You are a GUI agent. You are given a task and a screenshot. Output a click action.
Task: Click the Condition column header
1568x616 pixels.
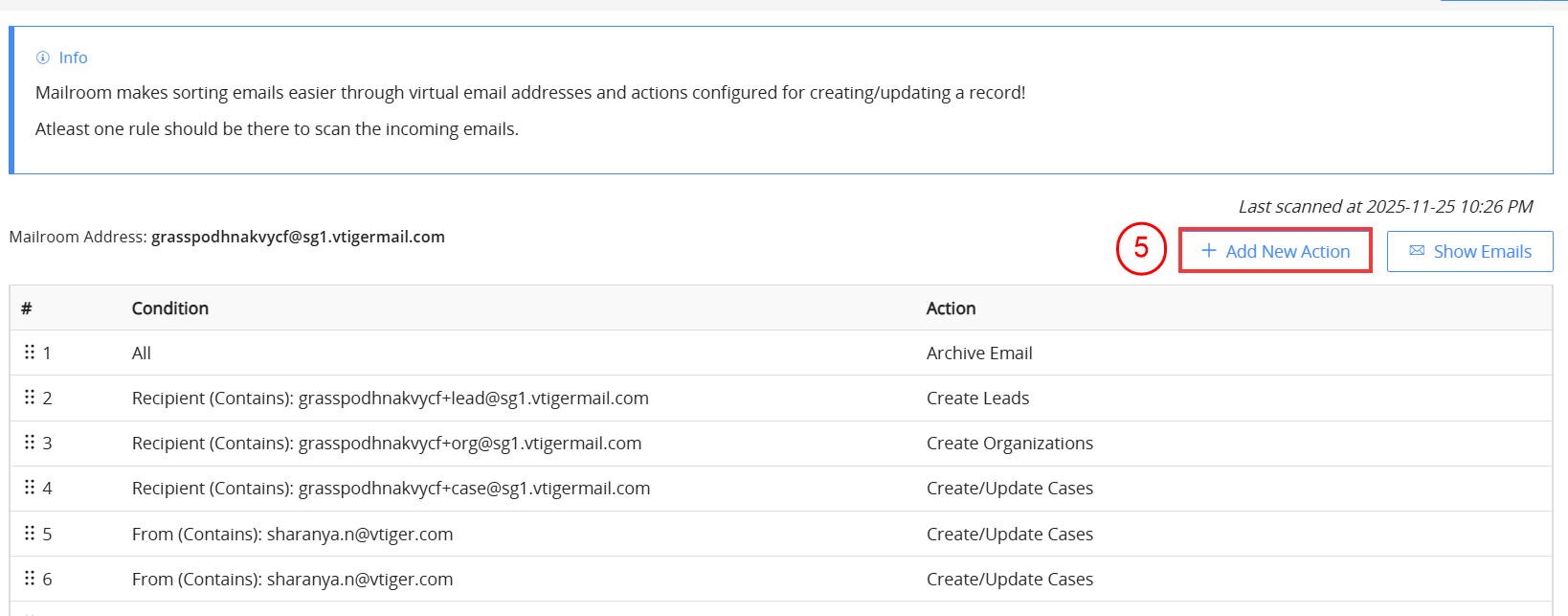click(170, 308)
